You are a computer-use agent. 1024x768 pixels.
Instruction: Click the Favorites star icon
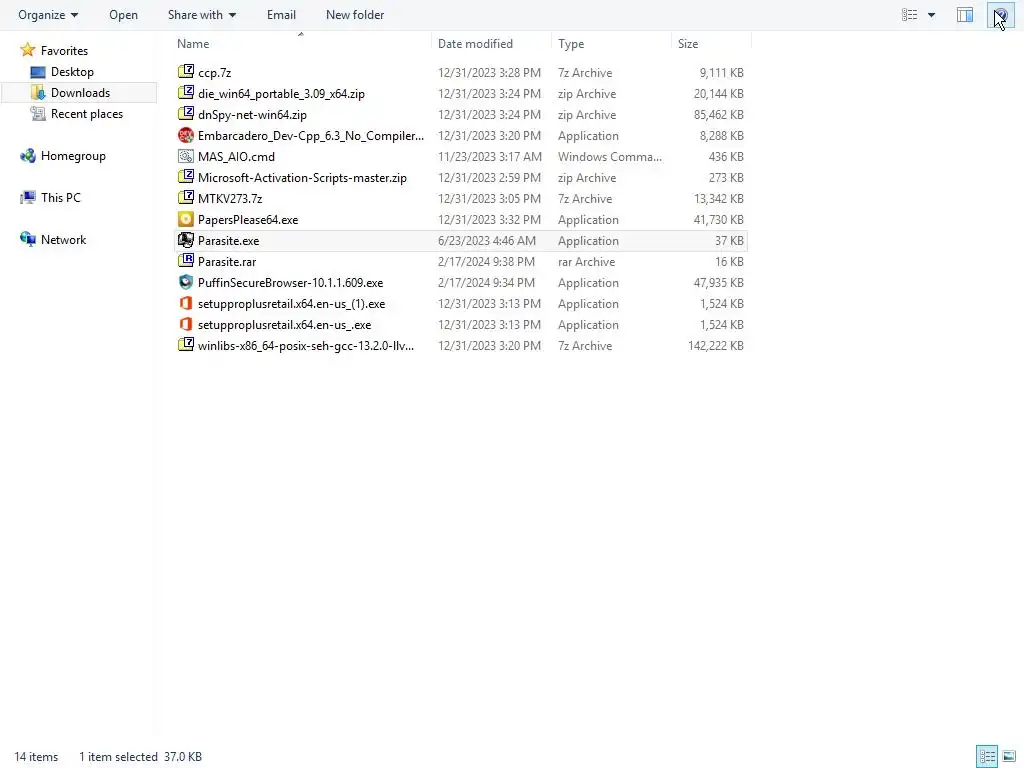tap(27, 50)
